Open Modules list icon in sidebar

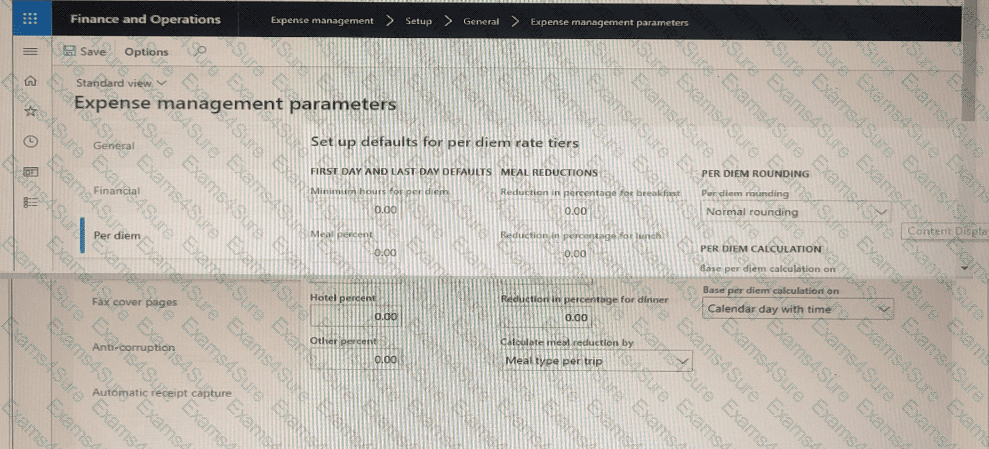point(30,201)
